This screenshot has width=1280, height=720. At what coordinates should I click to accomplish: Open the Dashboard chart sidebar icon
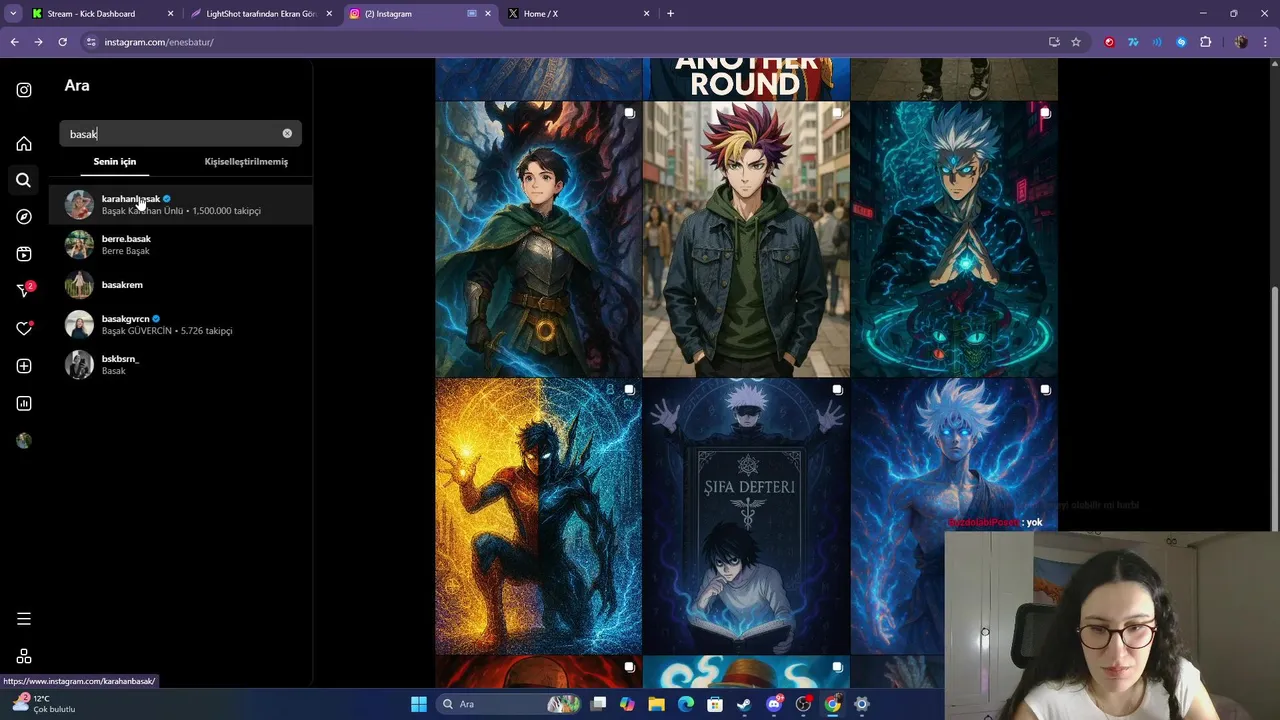[x=24, y=403]
